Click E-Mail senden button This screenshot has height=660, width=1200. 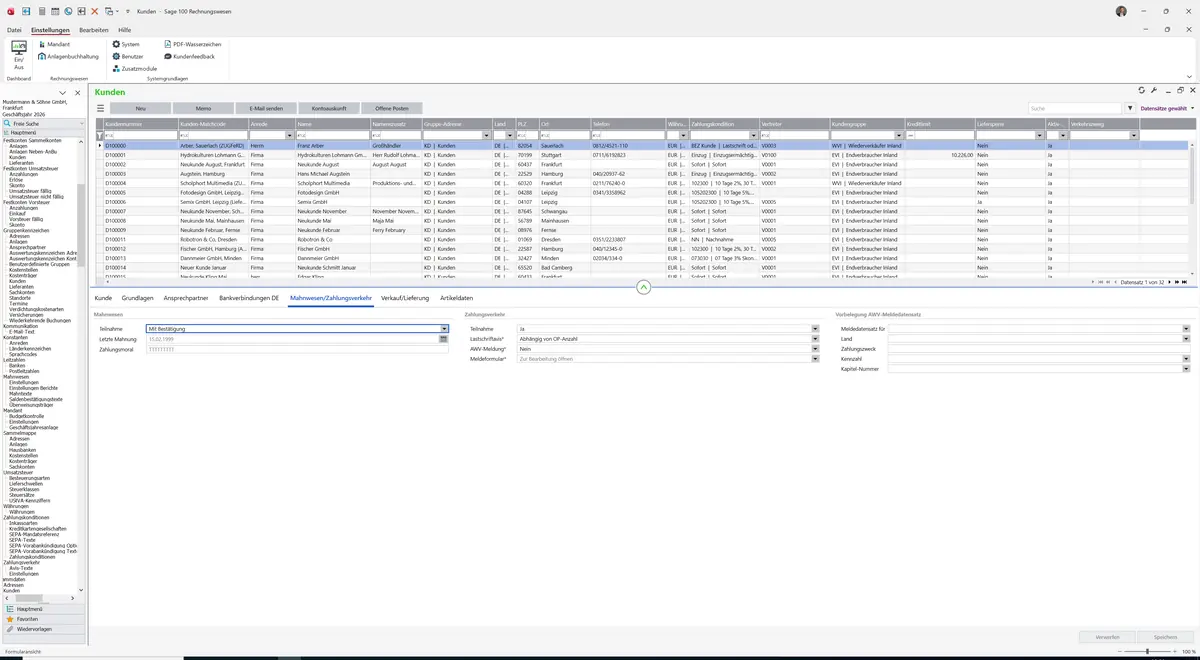pyautogui.click(x=266, y=108)
